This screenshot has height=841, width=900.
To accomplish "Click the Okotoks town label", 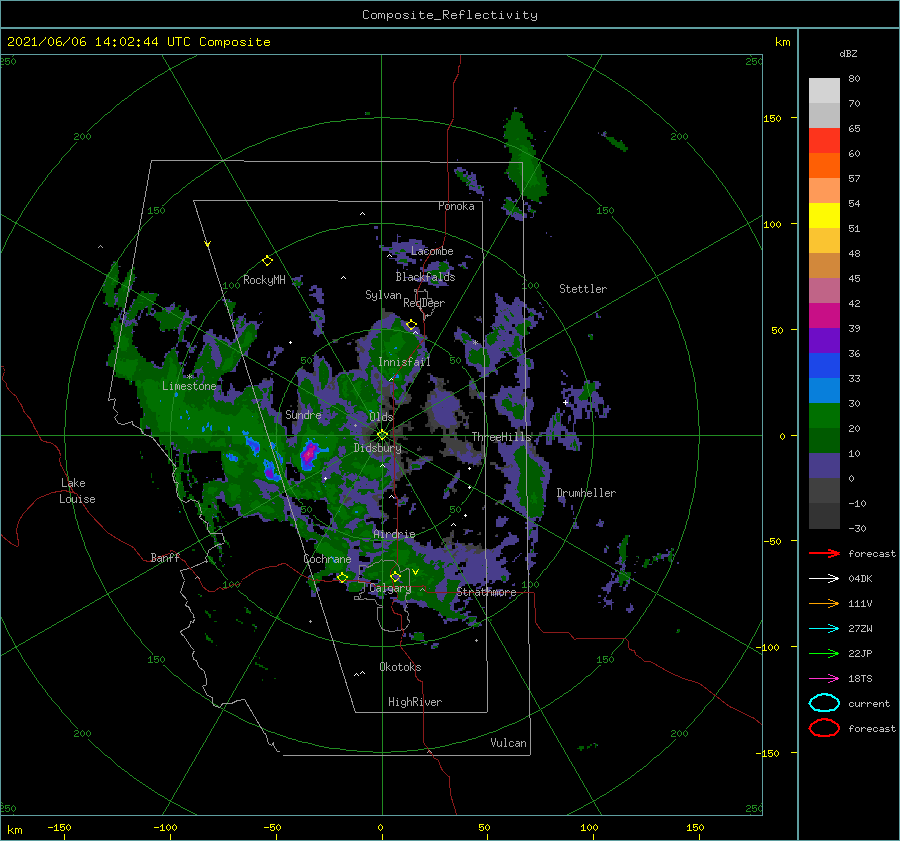I will (x=400, y=666).
